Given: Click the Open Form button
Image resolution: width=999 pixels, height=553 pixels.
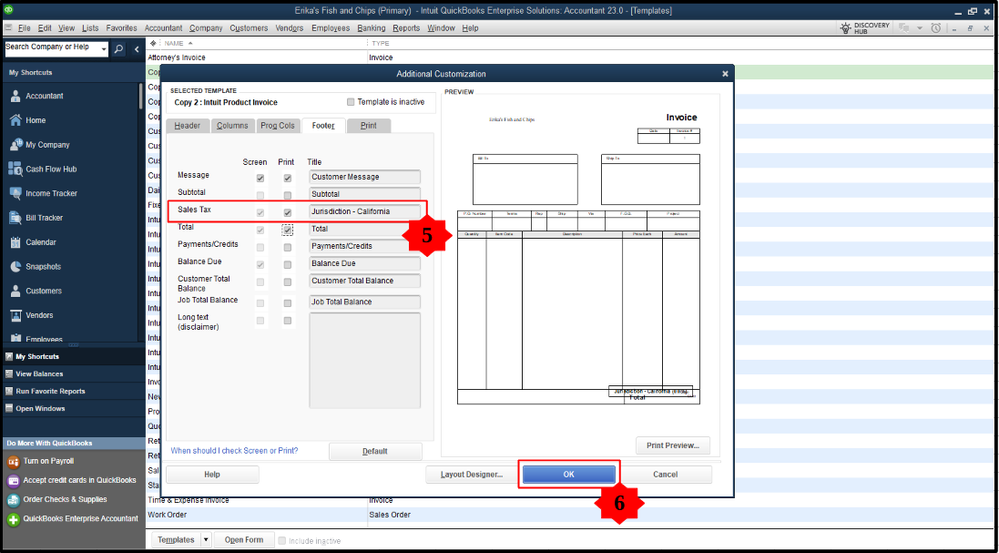Looking at the screenshot, I should click(x=244, y=540).
